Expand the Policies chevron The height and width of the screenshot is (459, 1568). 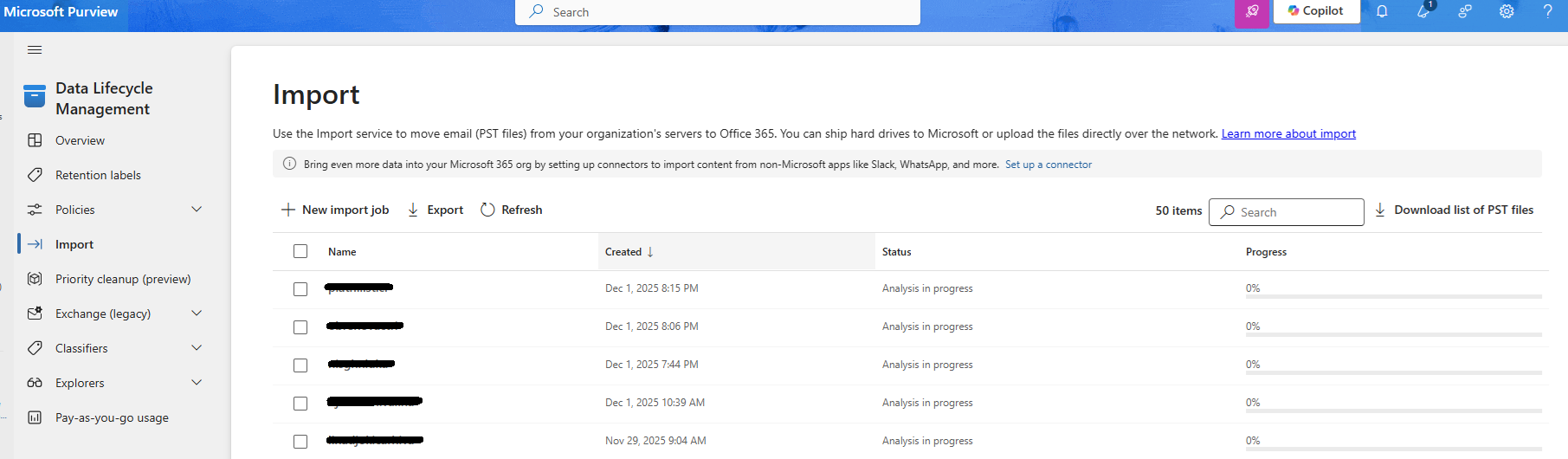pos(197,210)
